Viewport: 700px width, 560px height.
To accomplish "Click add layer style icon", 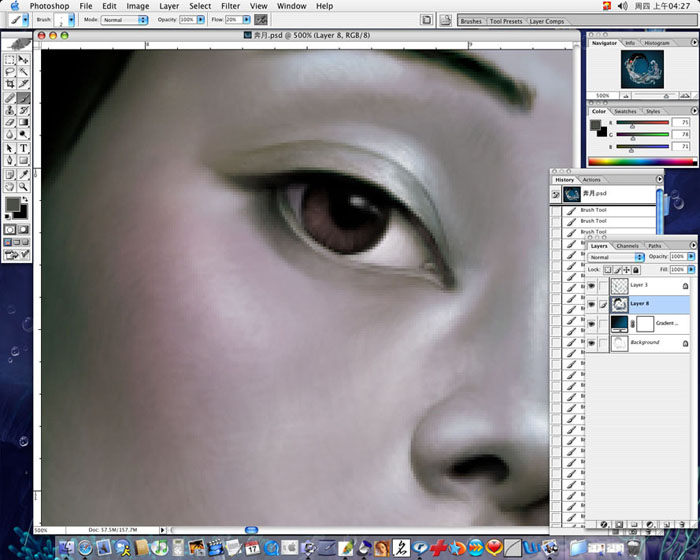I will pyautogui.click(x=604, y=524).
